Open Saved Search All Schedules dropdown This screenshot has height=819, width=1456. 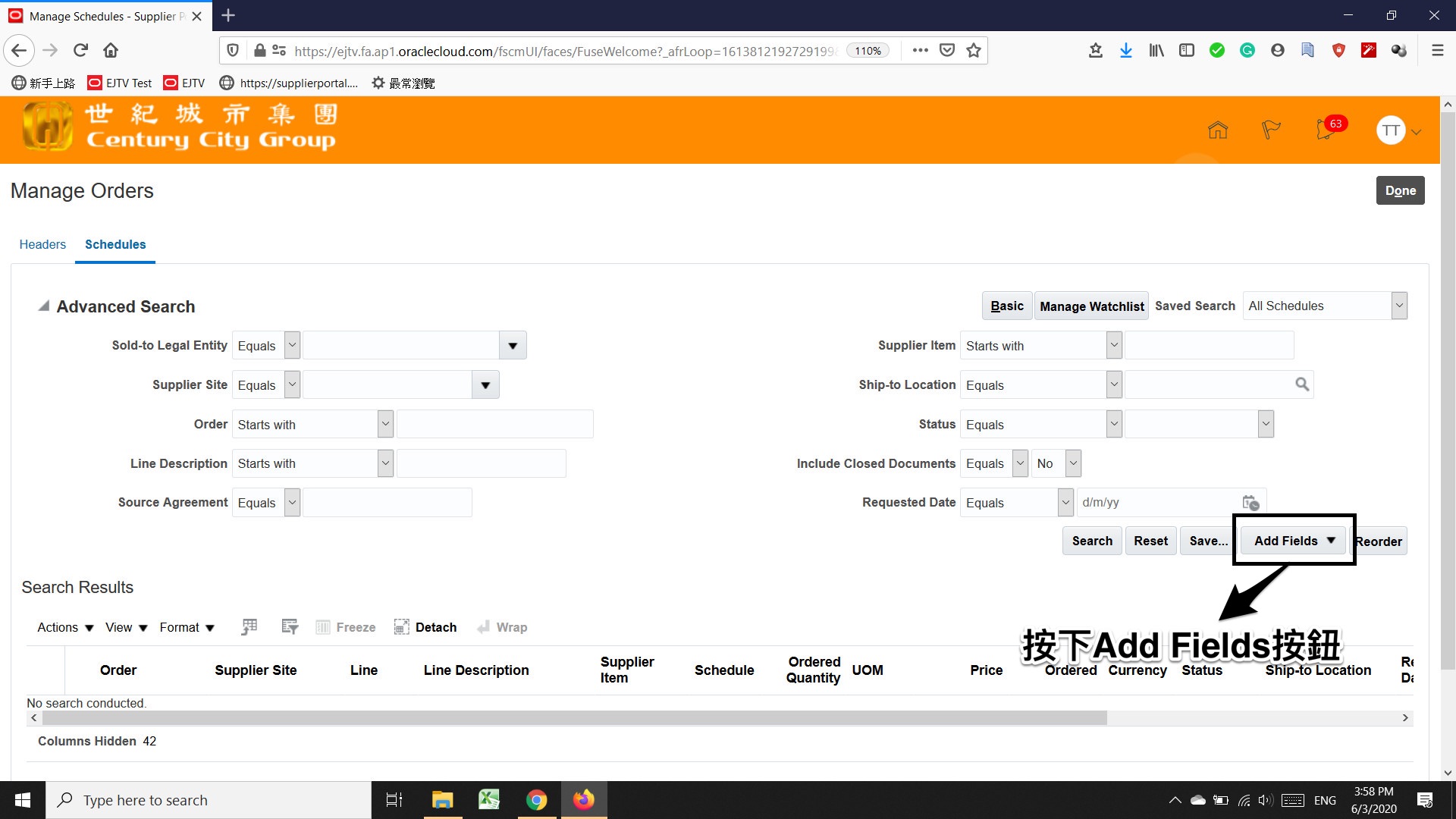[x=1399, y=306]
